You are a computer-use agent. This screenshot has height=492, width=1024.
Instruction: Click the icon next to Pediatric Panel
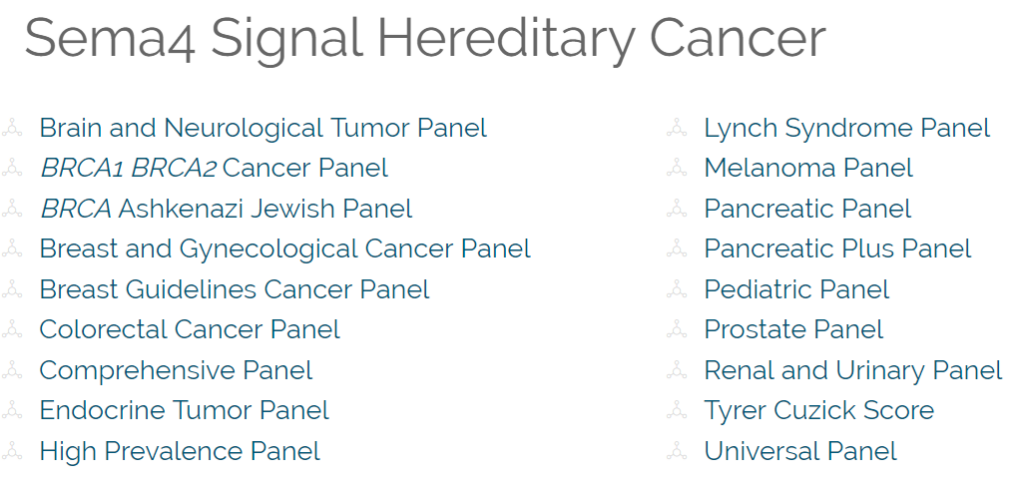677,289
